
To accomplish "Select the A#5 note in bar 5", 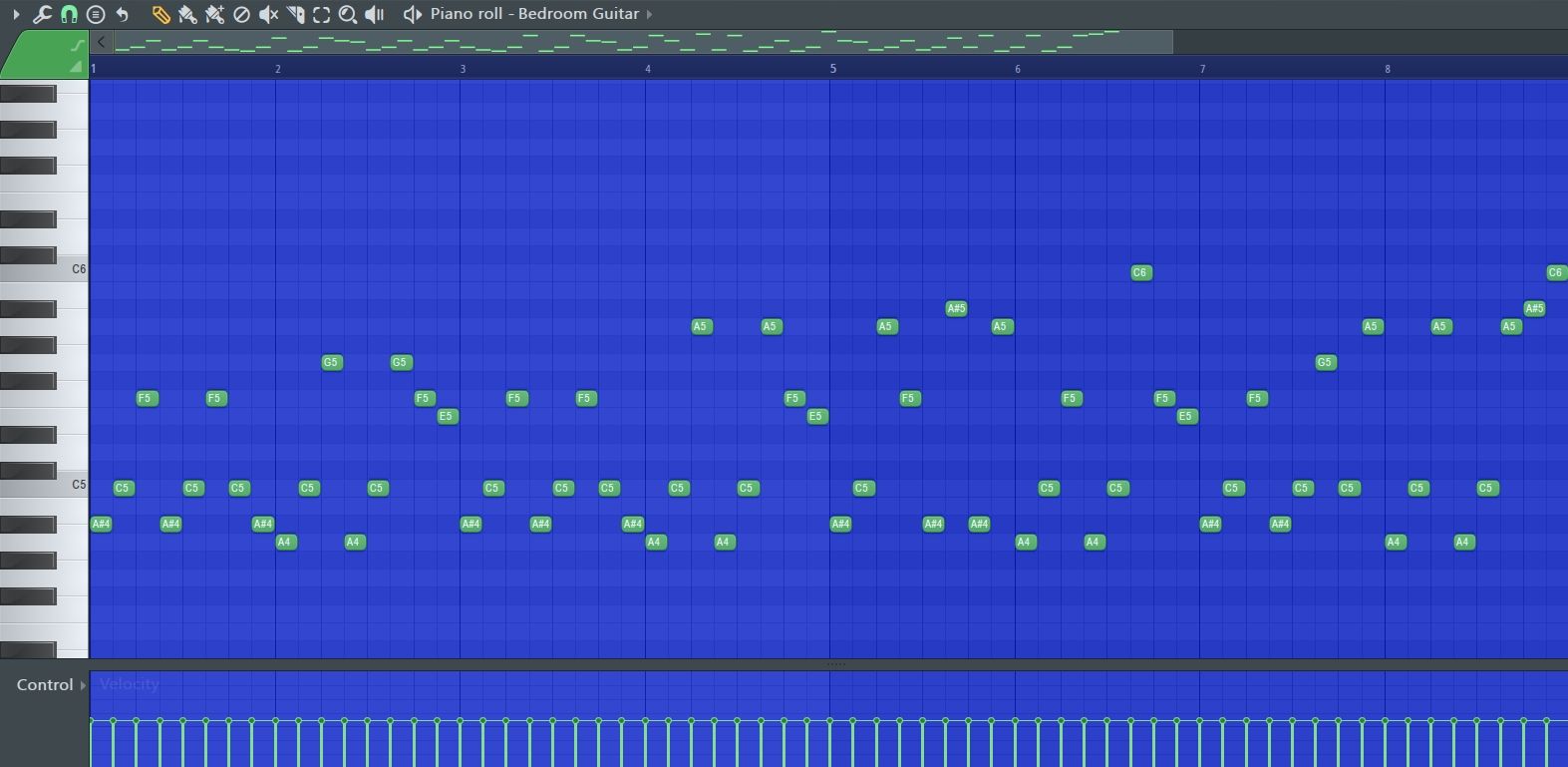I will (x=957, y=308).
